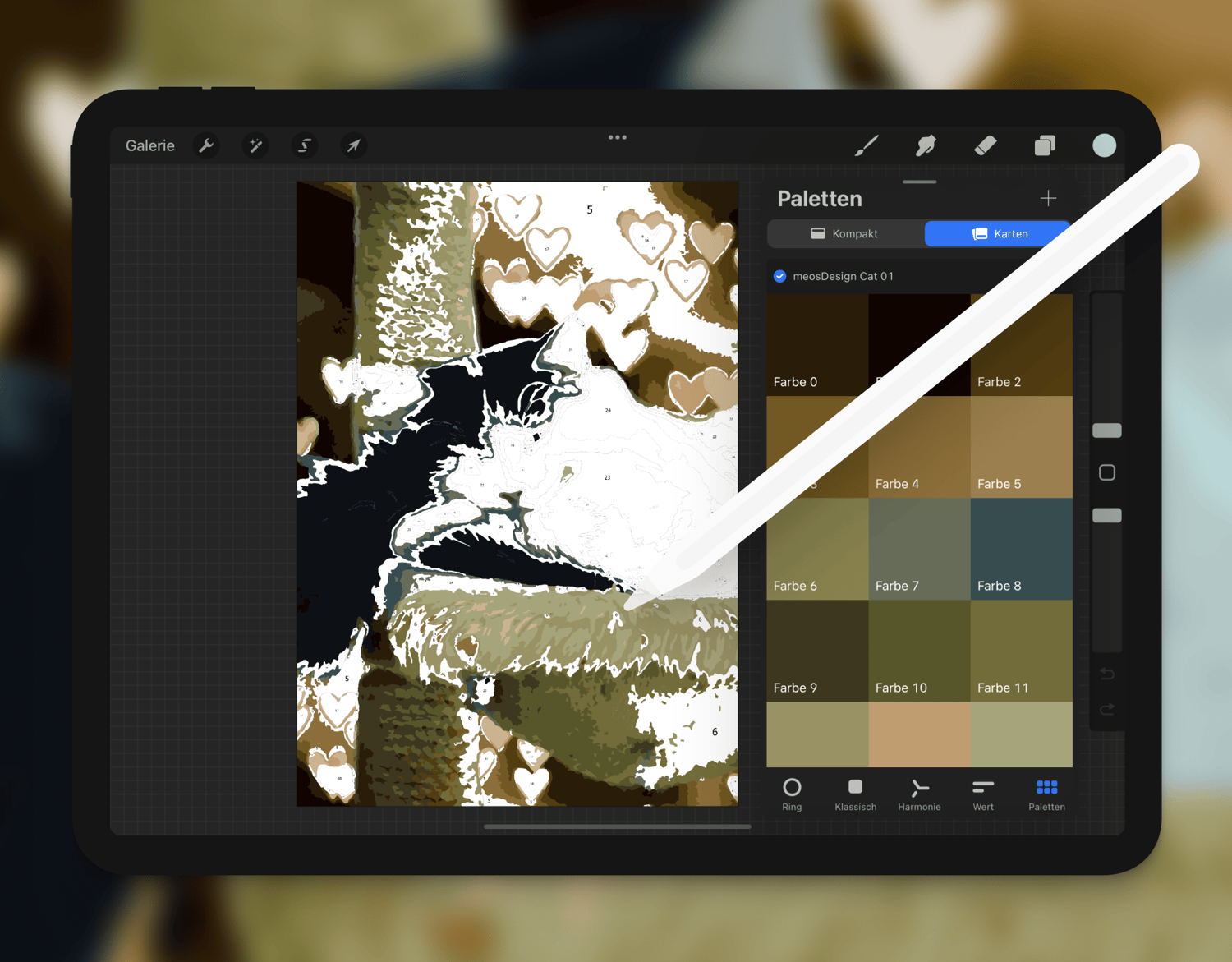This screenshot has height=962, width=1232.
Task: Open the Paletten color tab
Action: pyautogui.click(x=1046, y=794)
